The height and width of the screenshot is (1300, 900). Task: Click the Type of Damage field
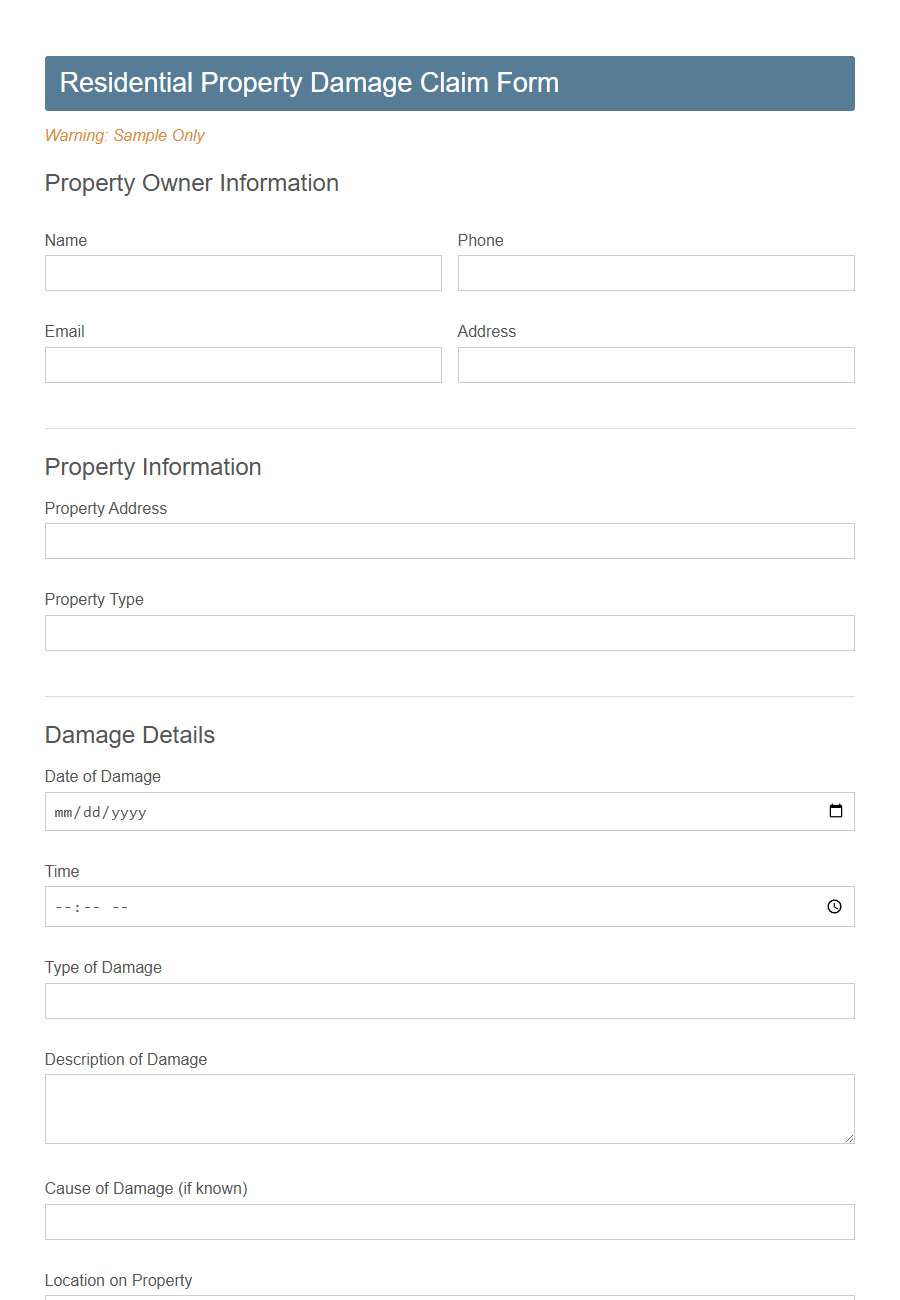pos(449,1000)
